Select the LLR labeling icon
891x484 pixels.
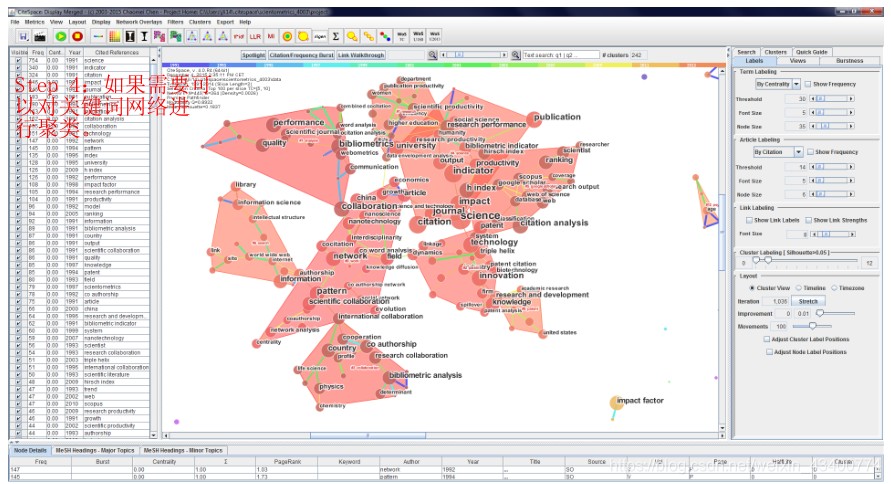tap(255, 36)
